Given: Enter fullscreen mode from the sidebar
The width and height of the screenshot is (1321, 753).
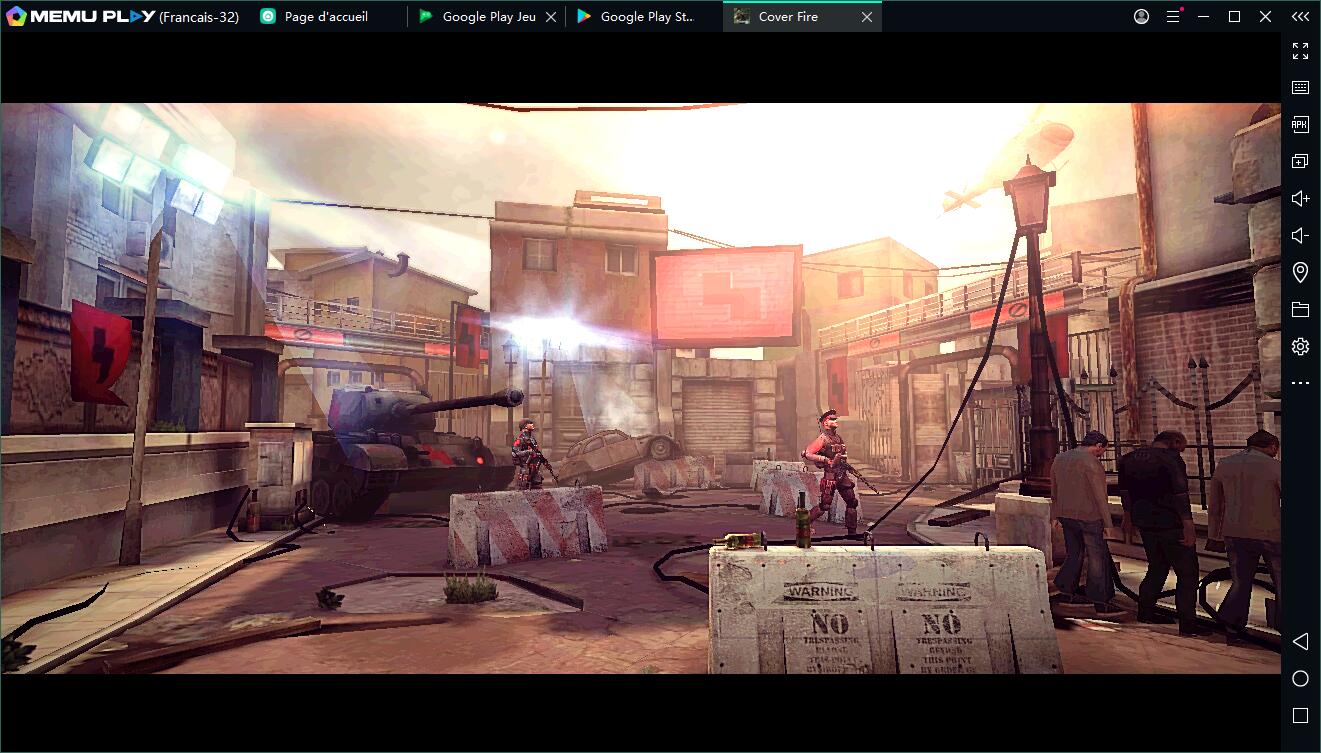Looking at the screenshot, I should [x=1300, y=50].
